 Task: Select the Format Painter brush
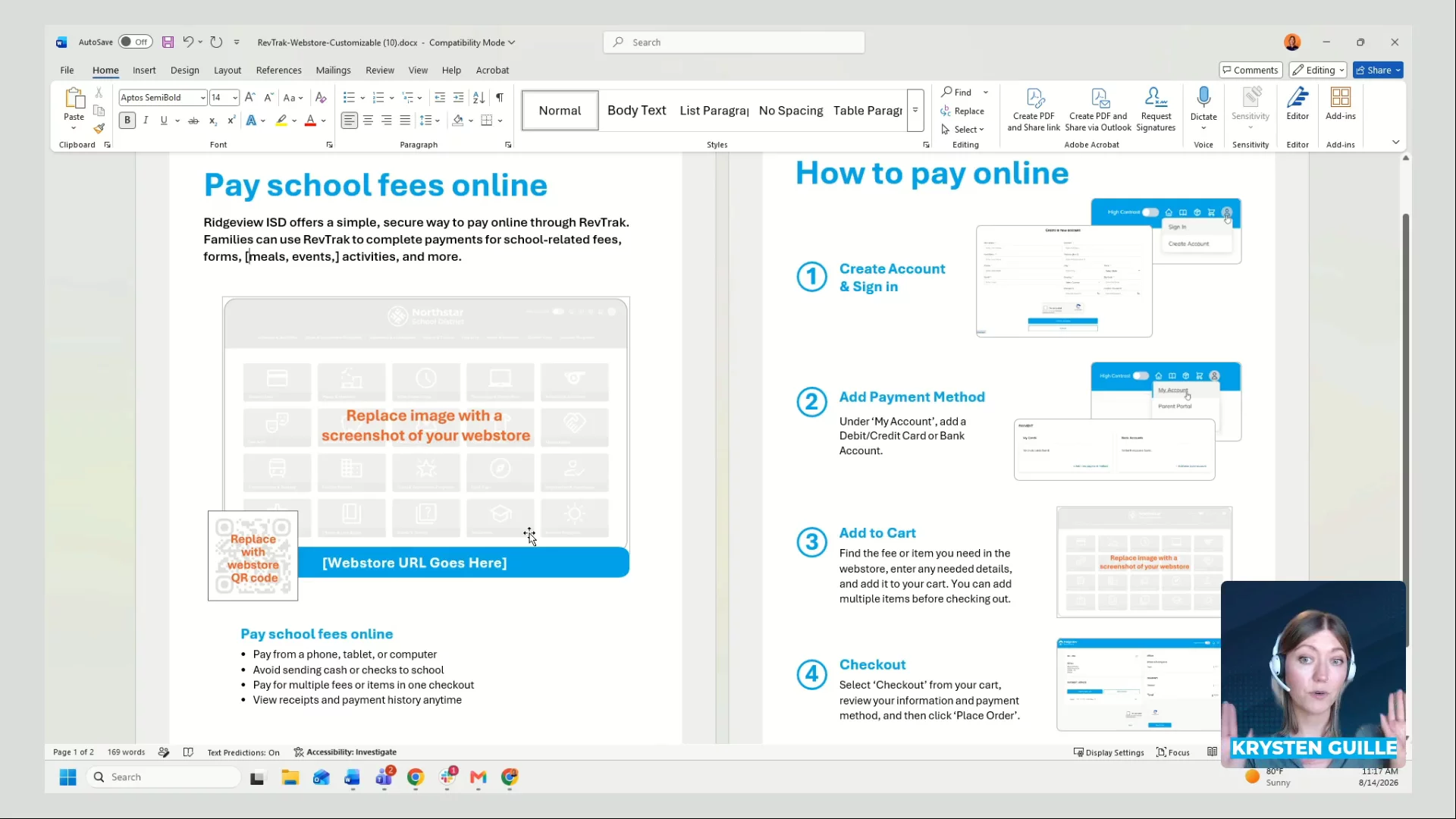(x=99, y=128)
